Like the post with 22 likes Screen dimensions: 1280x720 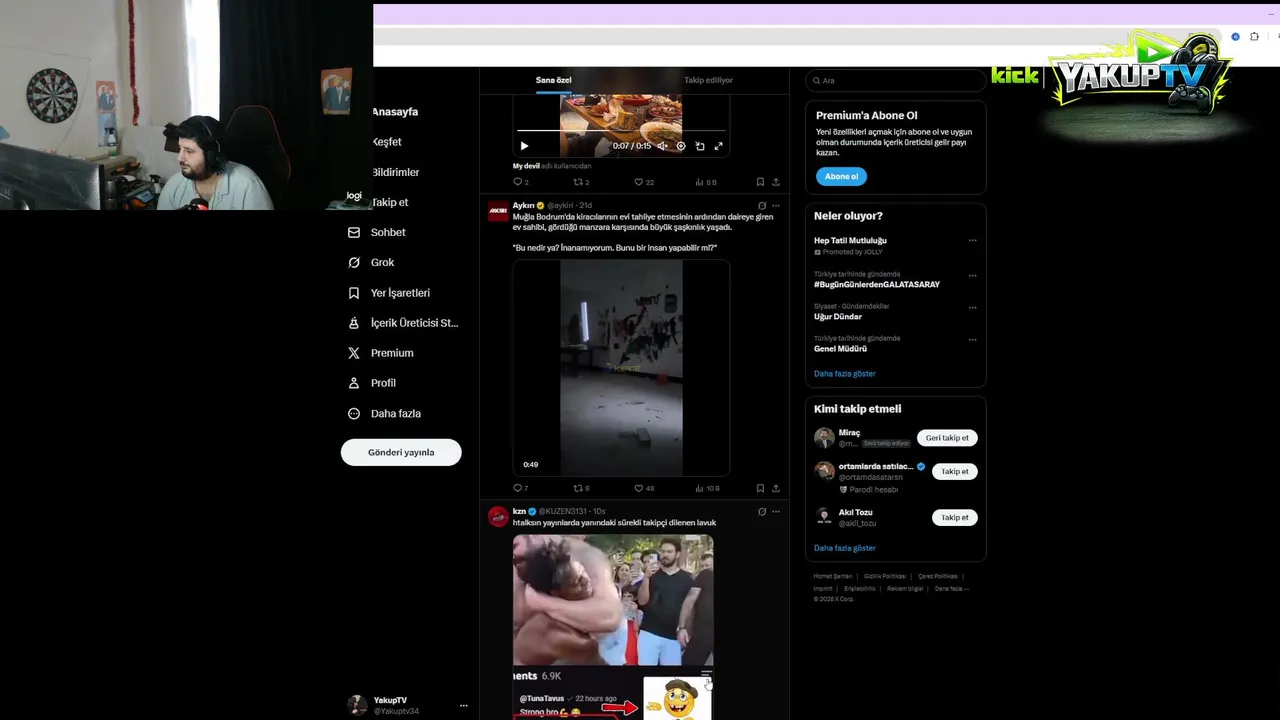tap(644, 182)
